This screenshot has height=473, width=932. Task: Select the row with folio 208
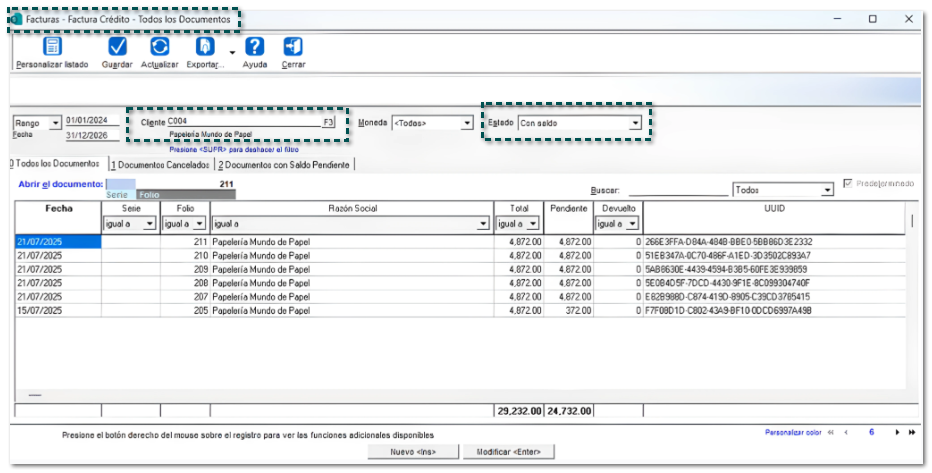(x=185, y=283)
